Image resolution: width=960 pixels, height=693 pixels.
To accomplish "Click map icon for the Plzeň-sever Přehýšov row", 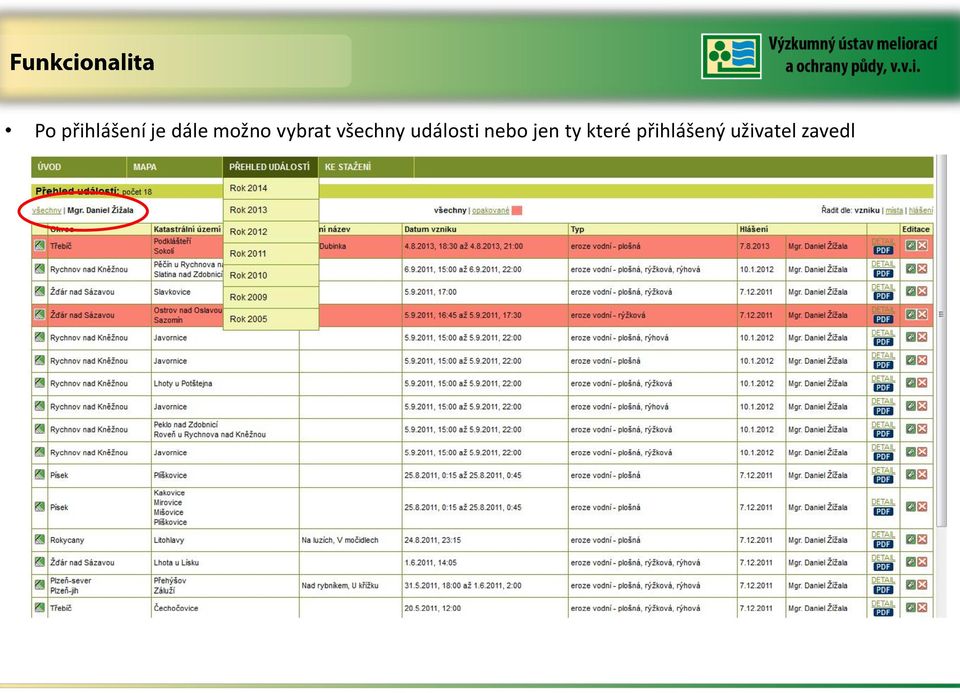I will pos(40,585).
